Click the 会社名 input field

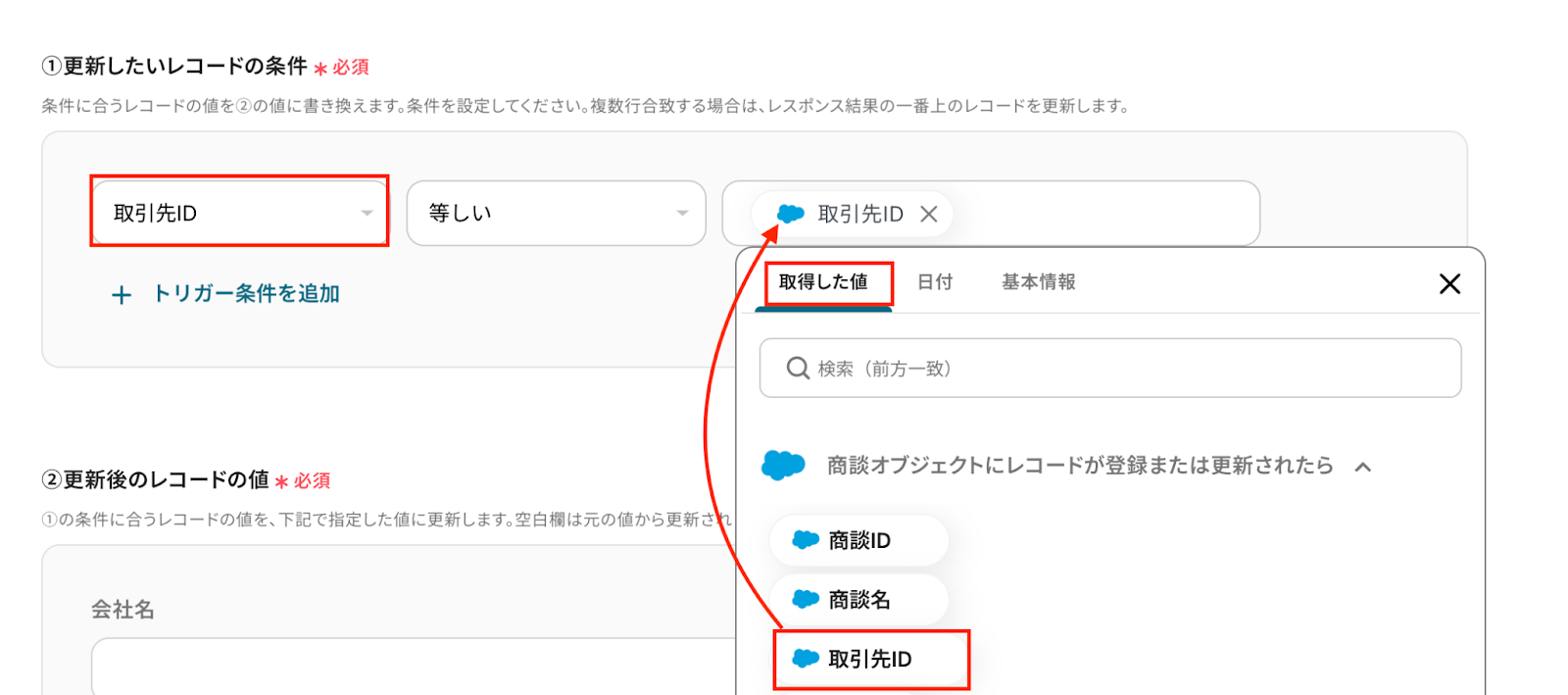pyautogui.click(x=413, y=667)
